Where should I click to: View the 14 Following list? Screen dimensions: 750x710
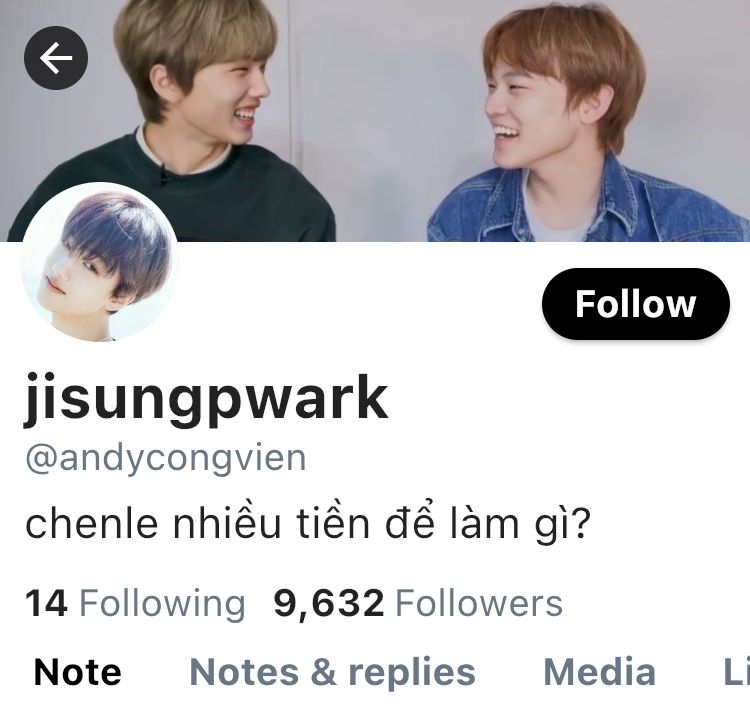pyautogui.click(x=135, y=603)
